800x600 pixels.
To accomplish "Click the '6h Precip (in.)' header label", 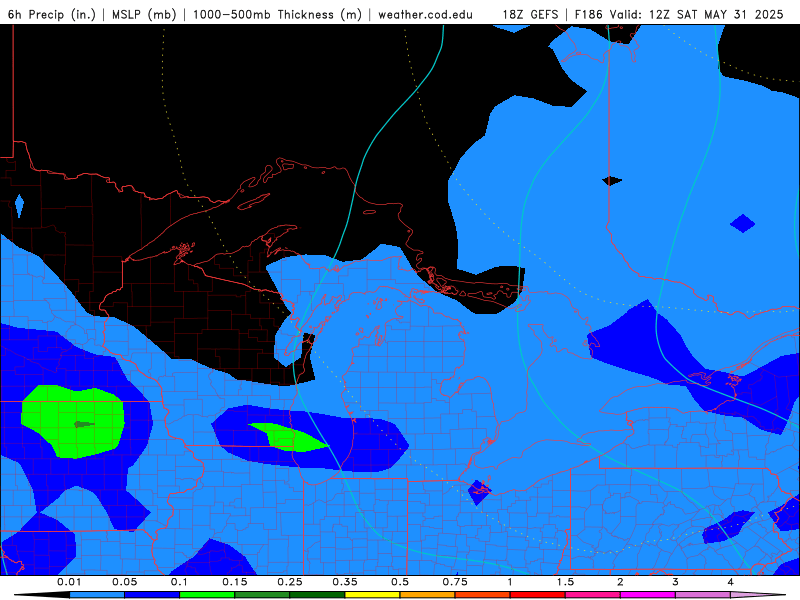I will [52, 14].
